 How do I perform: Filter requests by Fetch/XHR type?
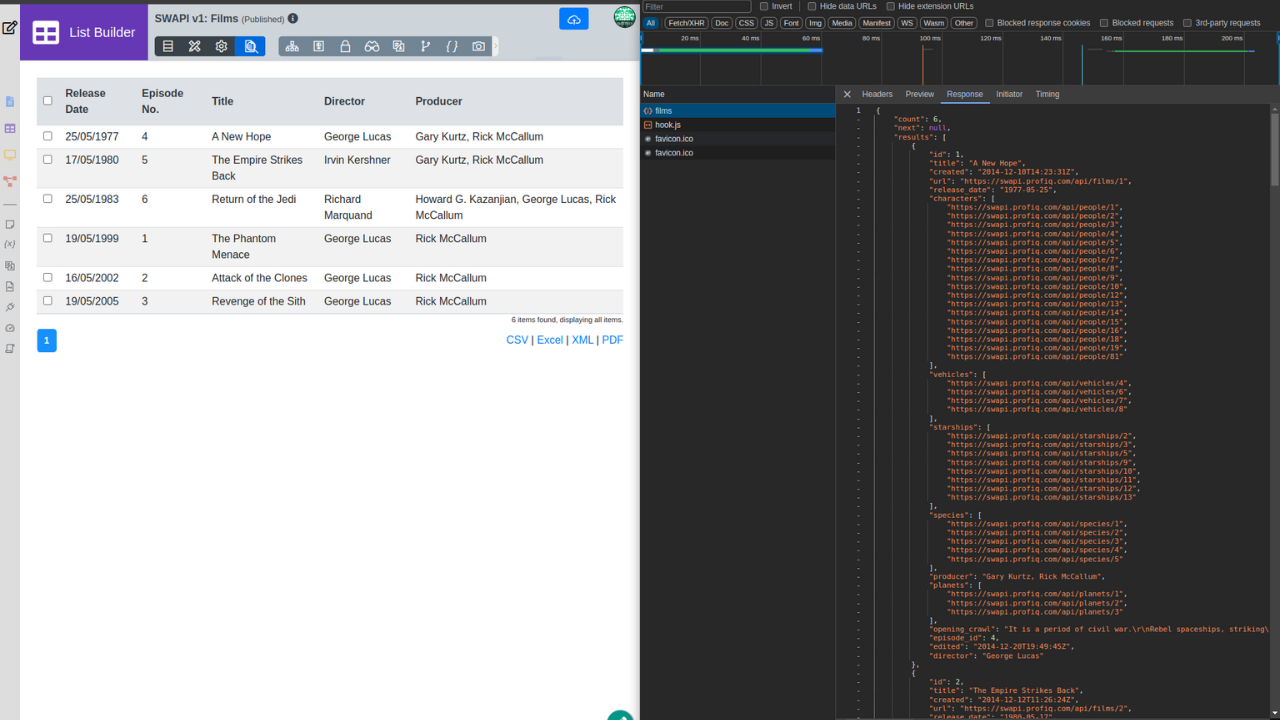(685, 23)
